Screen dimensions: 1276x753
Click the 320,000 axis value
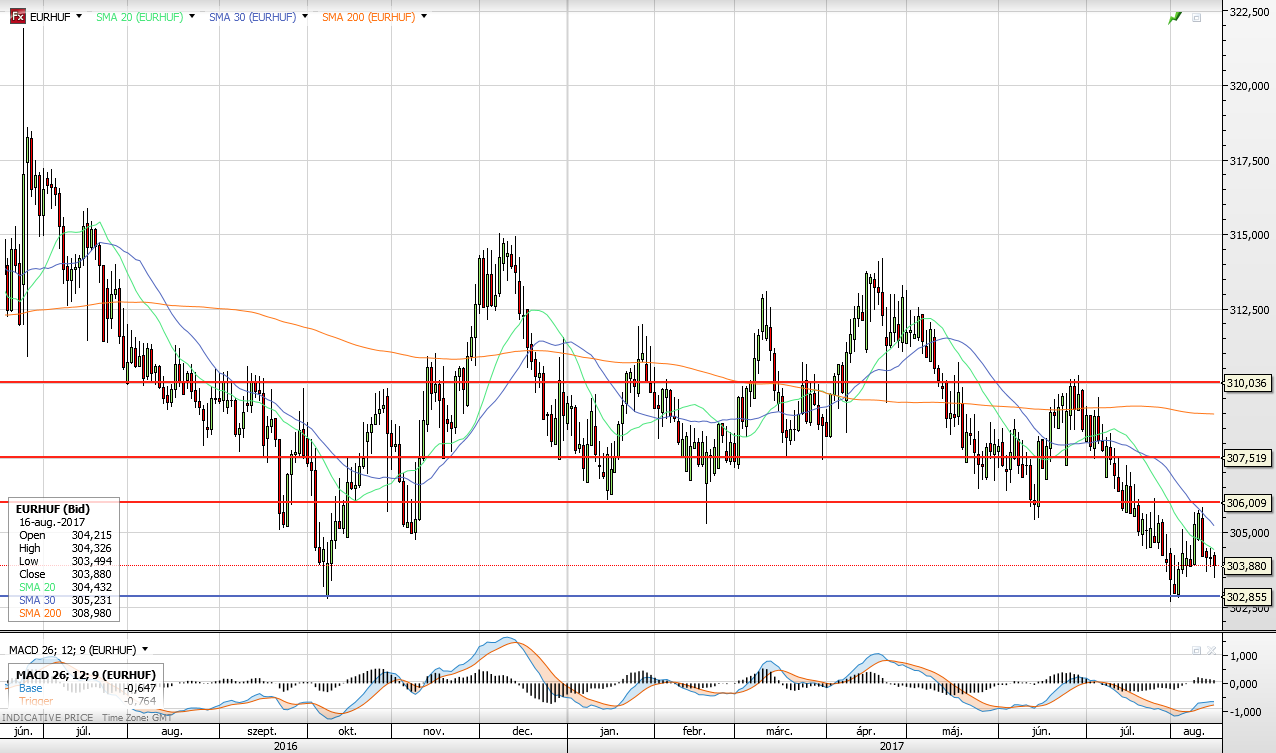(x=1248, y=86)
